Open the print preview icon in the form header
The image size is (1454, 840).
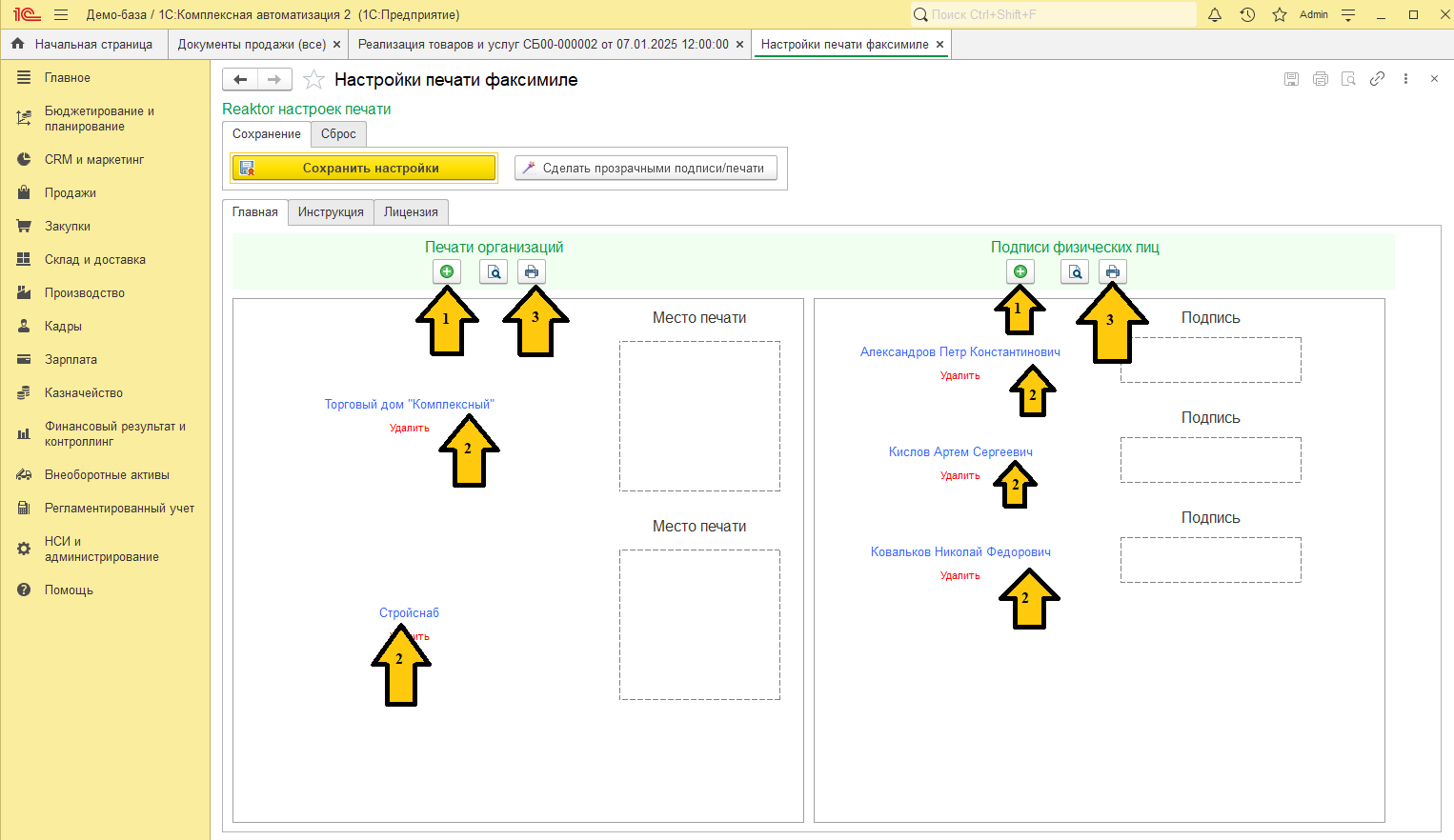pyautogui.click(x=1348, y=79)
